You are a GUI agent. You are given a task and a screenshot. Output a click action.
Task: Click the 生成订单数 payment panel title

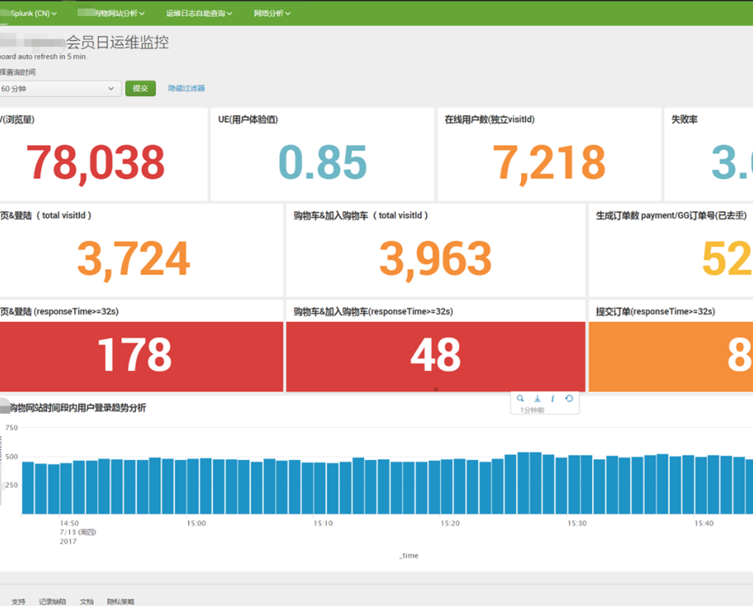pyautogui.click(x=671, y=216)
